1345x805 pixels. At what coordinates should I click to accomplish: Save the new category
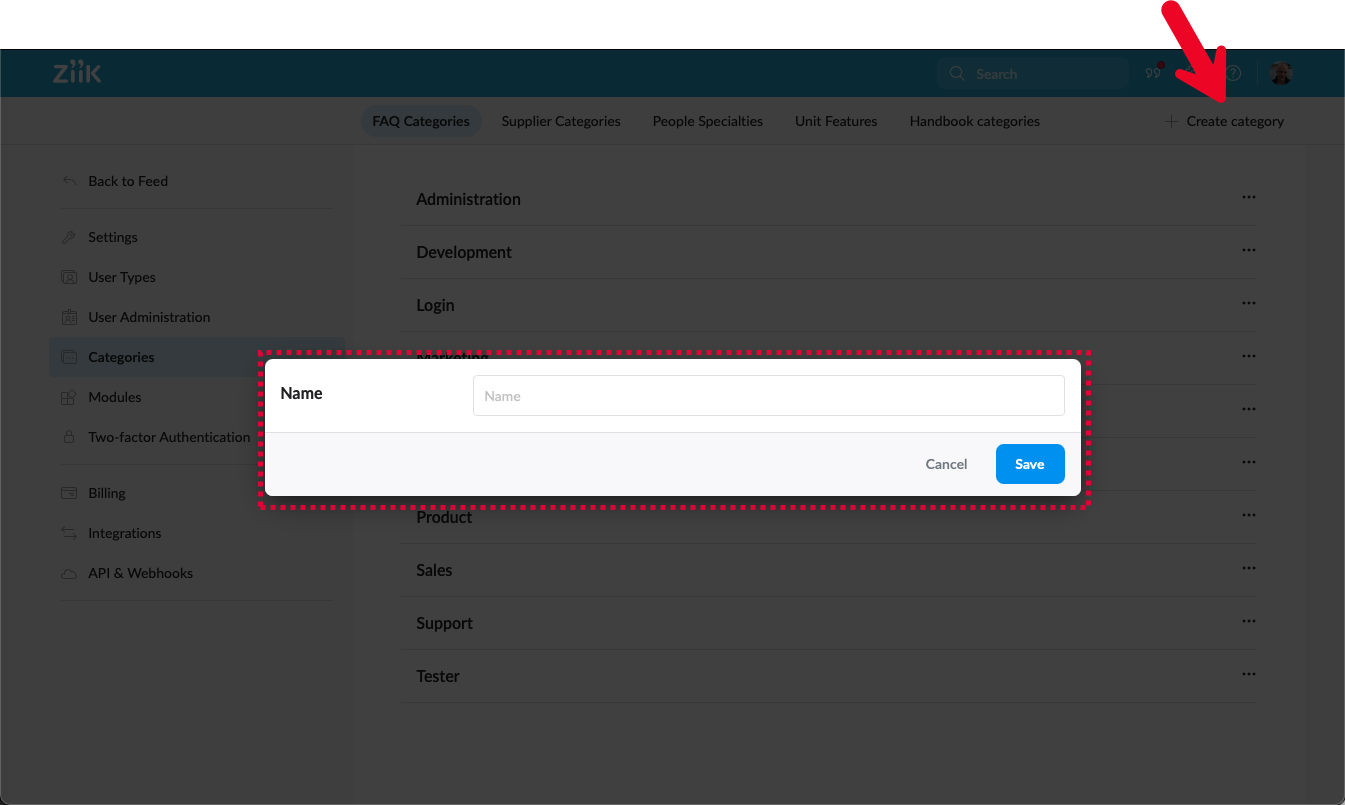[x=1030, y=464]
